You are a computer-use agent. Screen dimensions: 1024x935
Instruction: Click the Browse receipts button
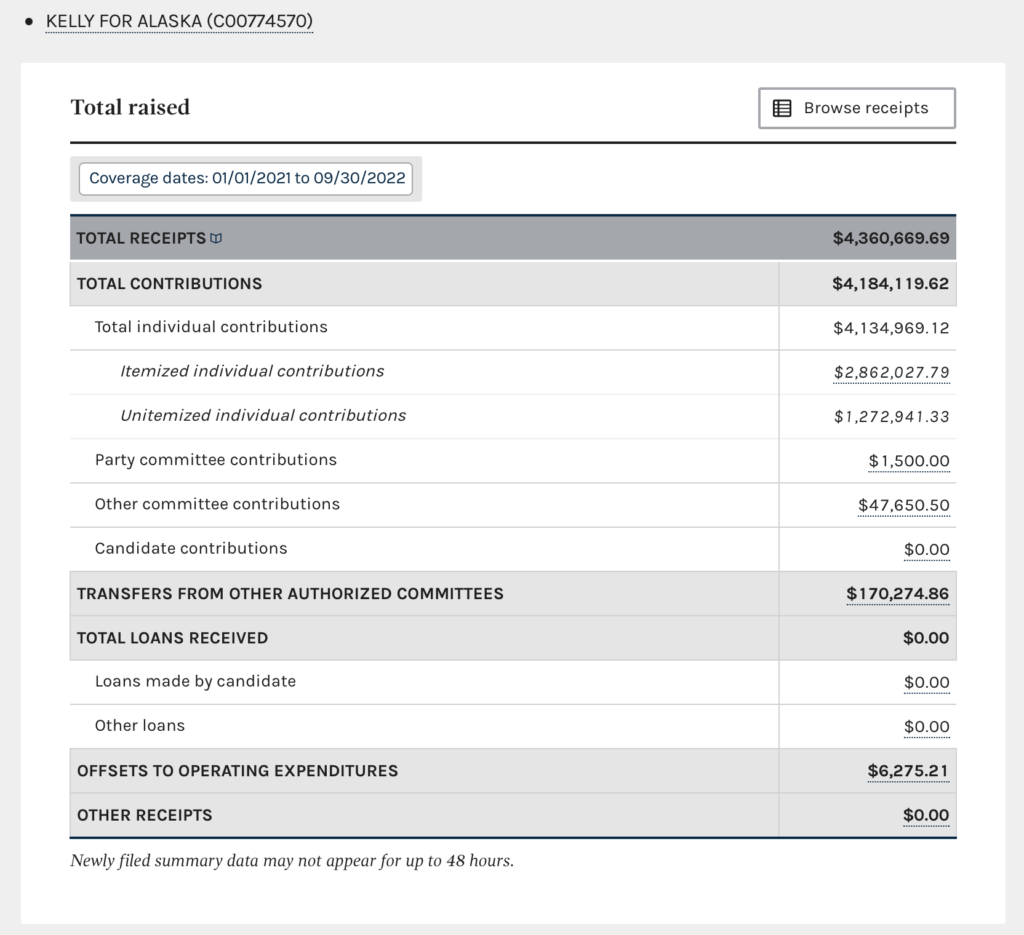pyautogui.click(x=857, y=108)
